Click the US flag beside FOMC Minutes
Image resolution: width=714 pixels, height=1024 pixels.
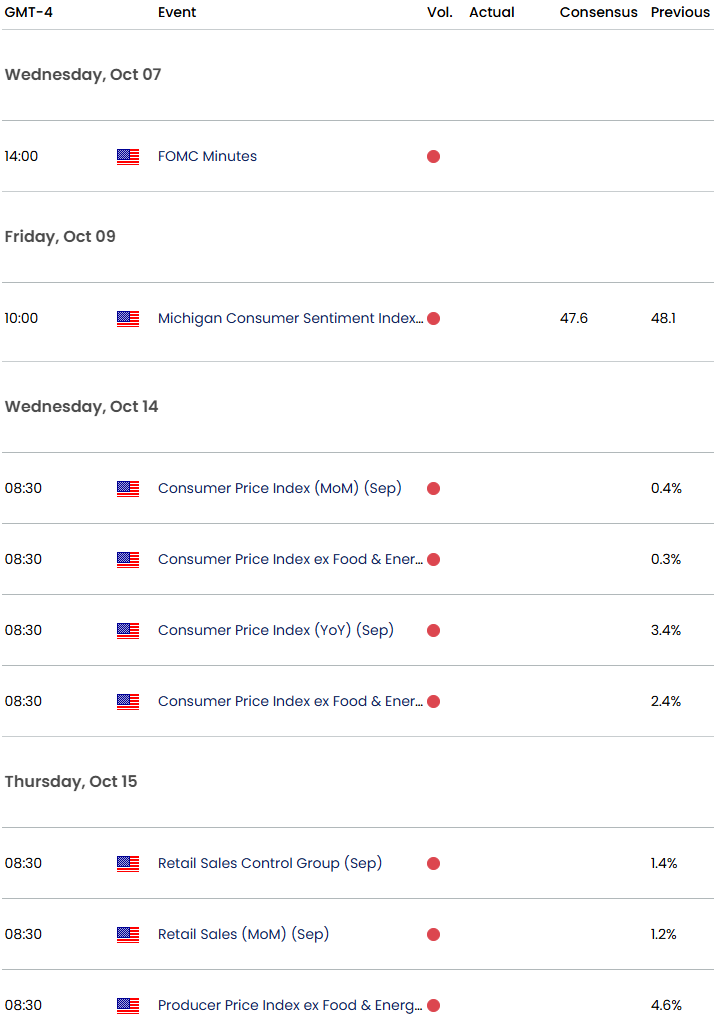[128, 157]
